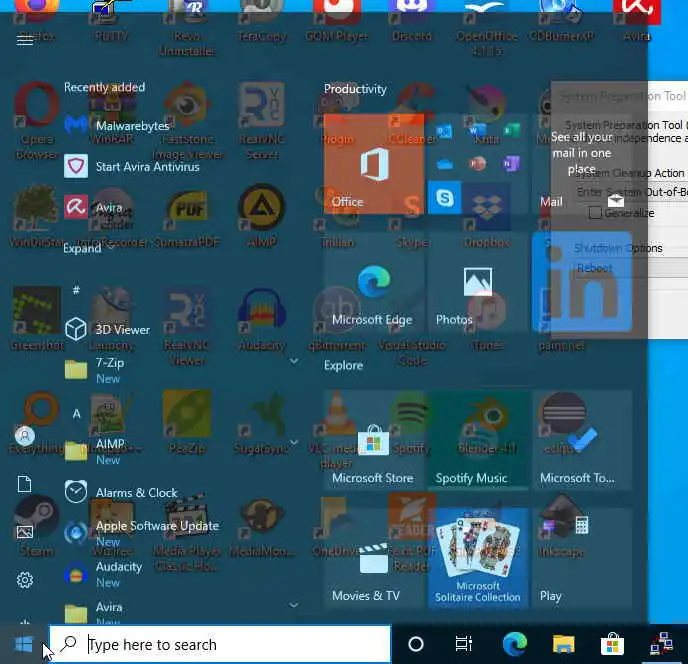Select the # letter index header
The height and width of the screenshot is (664, 688).
[76, 290]
